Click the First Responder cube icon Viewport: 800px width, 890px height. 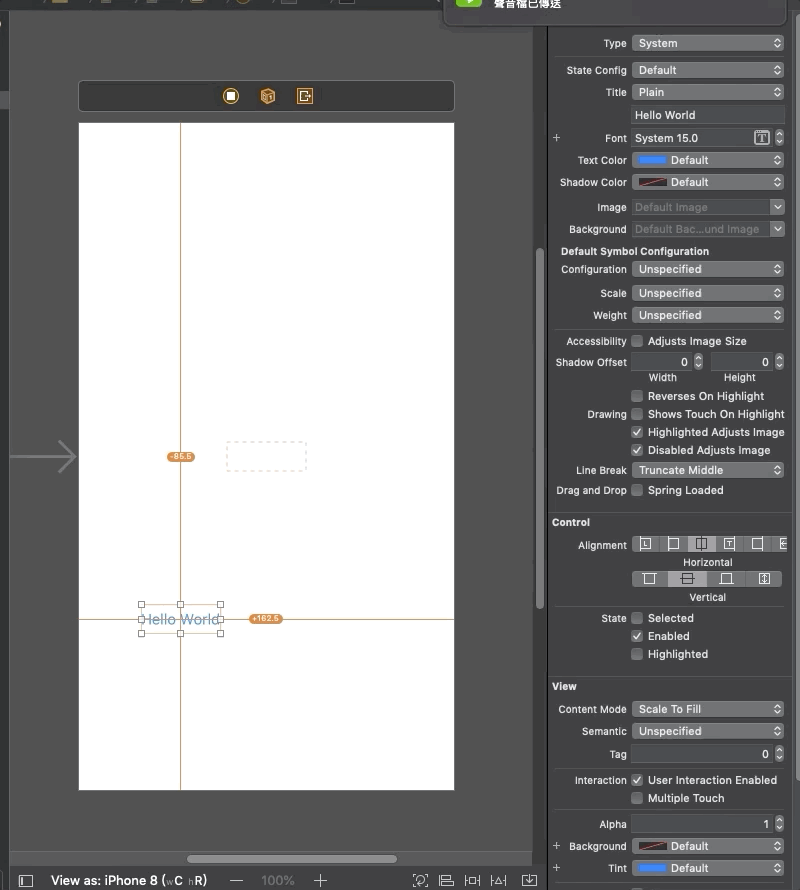coord(268,96)
